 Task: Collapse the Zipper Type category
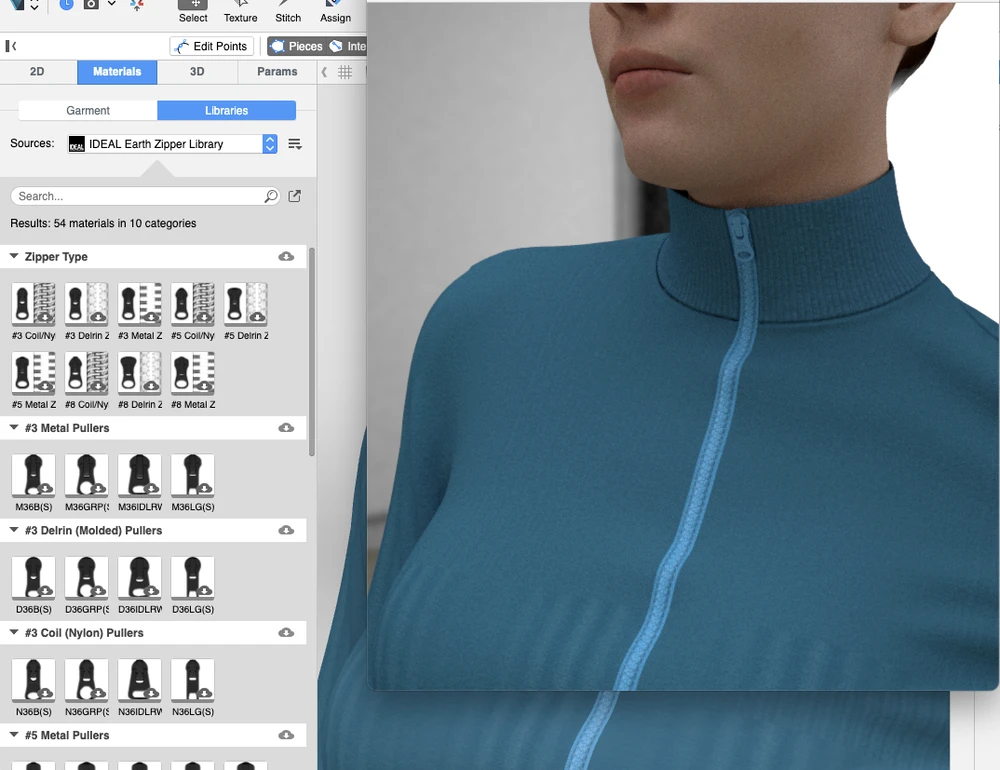(14, 257)
